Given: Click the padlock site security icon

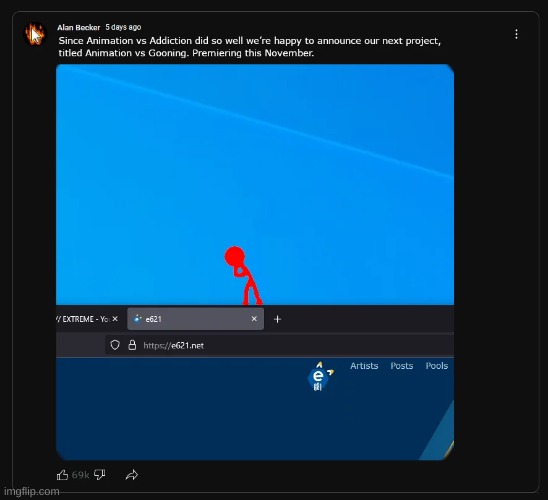Looking at the screenshot, I should click(132, 345).
